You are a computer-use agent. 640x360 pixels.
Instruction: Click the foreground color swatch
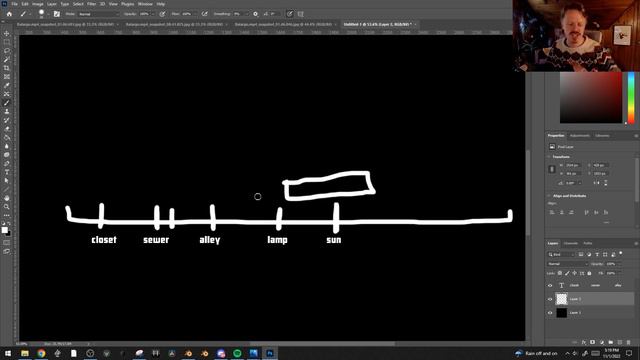pos(4,230)
